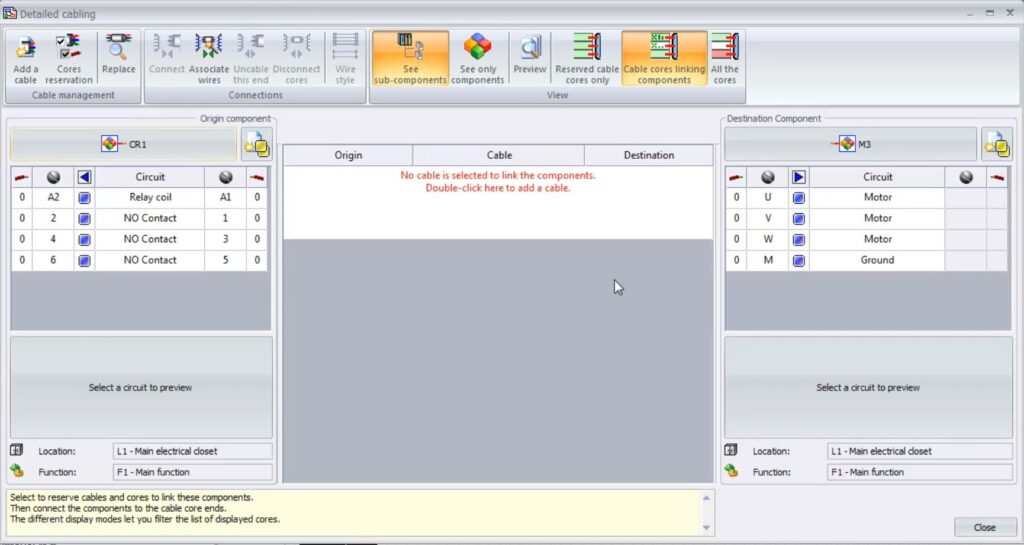The image size is (1024, 545).
Task: Choose Associate wires
Action: (x=209, y=59)
